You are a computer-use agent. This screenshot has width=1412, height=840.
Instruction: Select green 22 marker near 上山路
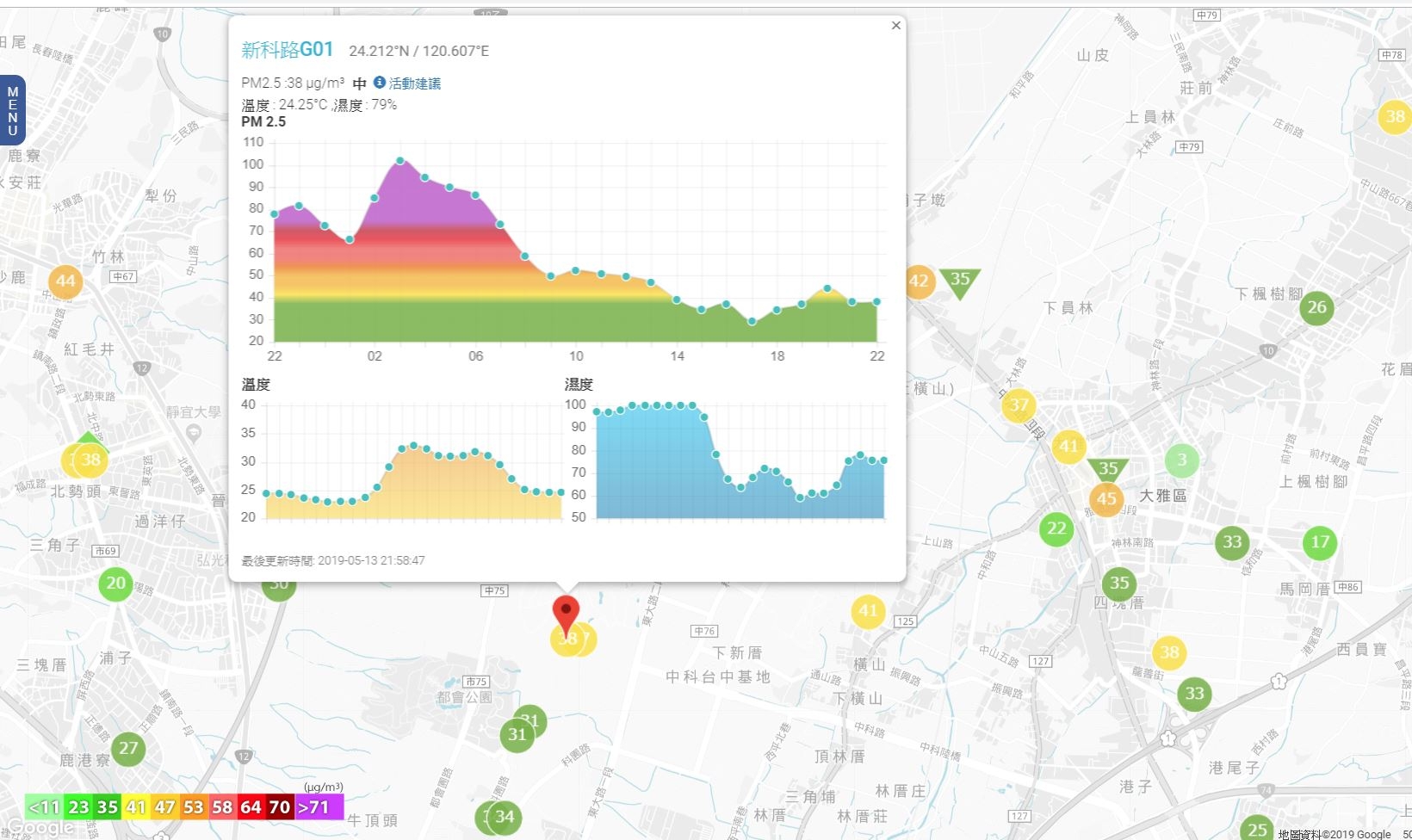[x=1056, y=528]
